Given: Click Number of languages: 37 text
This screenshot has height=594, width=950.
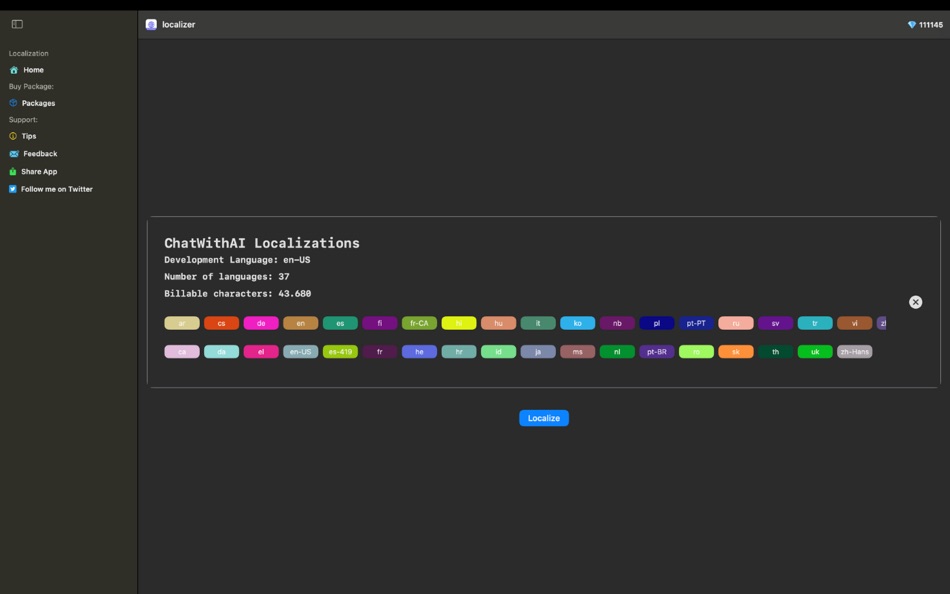Looking at the screenshot, I should [x=227, y=276].
